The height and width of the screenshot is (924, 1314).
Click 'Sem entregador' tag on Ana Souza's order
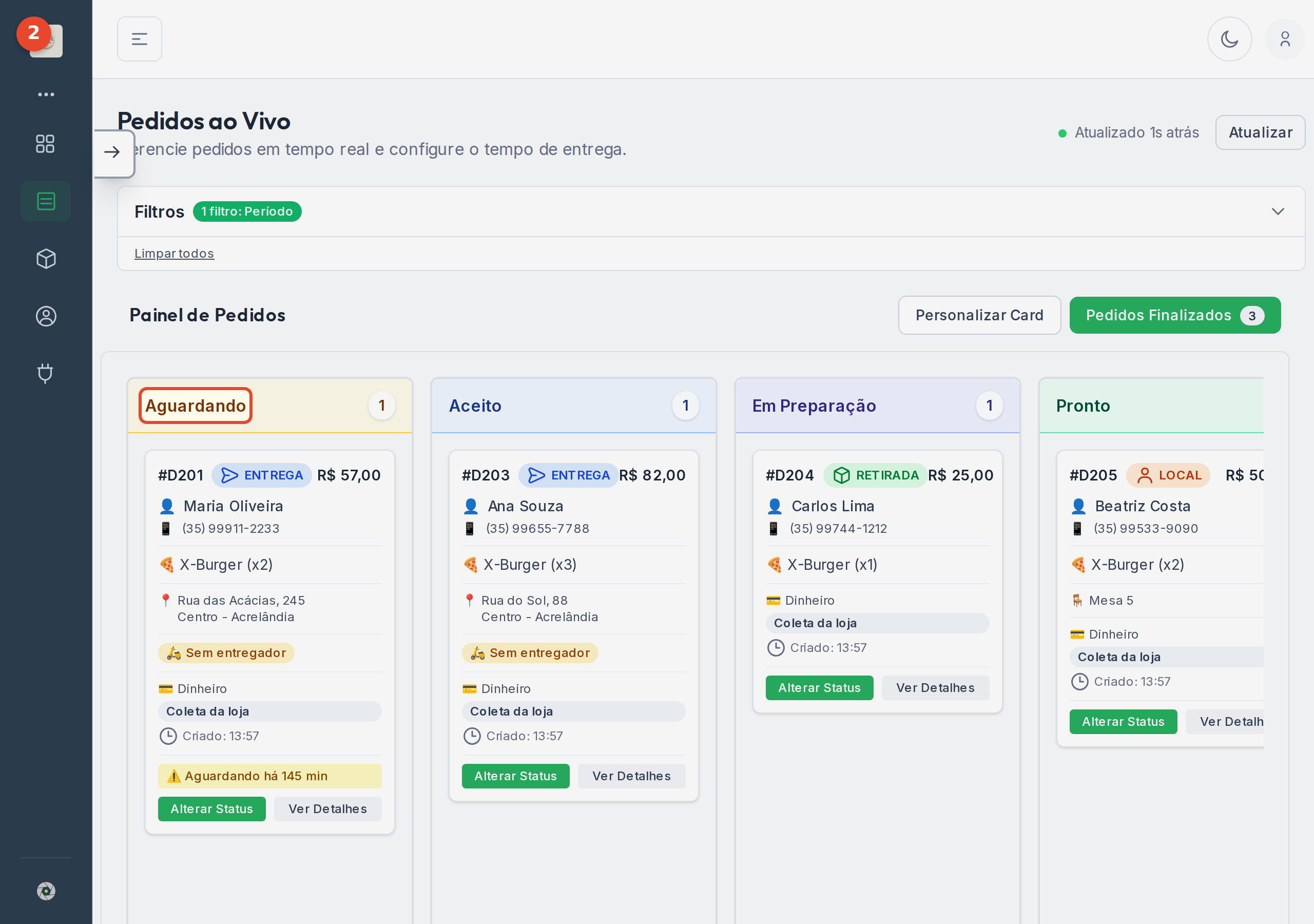(530, 652)
